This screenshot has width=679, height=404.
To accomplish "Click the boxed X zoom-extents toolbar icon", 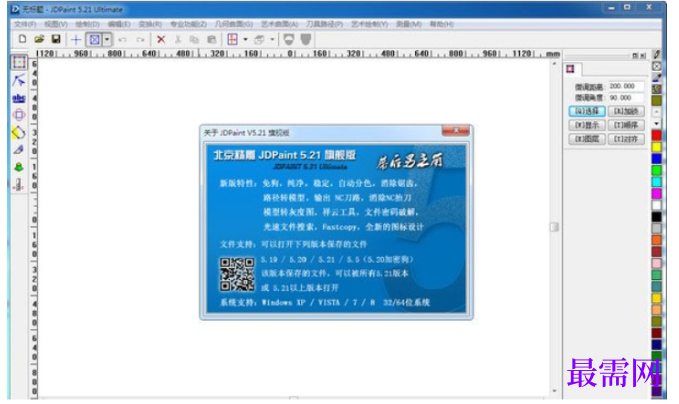I will tap(94, 40).
